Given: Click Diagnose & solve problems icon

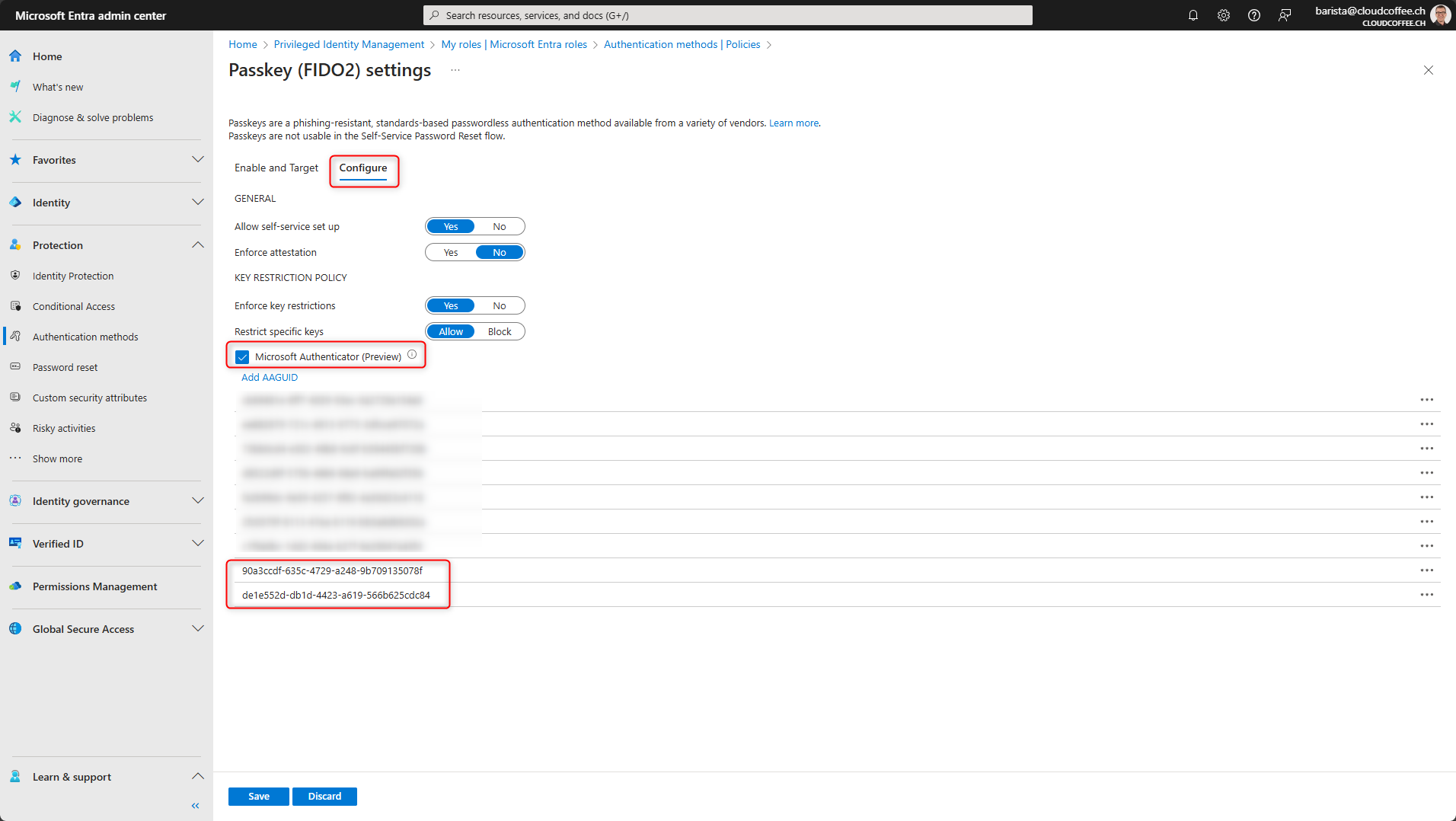Looking at the screenshot, I should click(15, 117).
